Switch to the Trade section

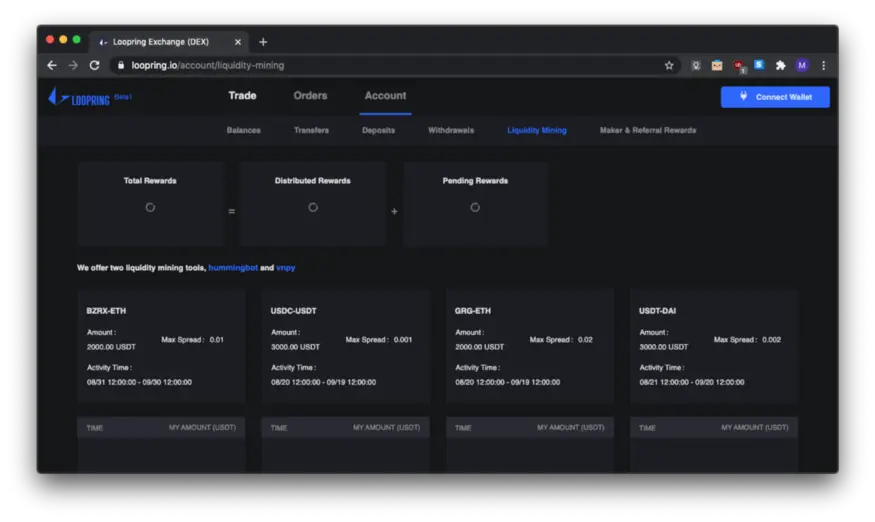(x=242, y=95)
